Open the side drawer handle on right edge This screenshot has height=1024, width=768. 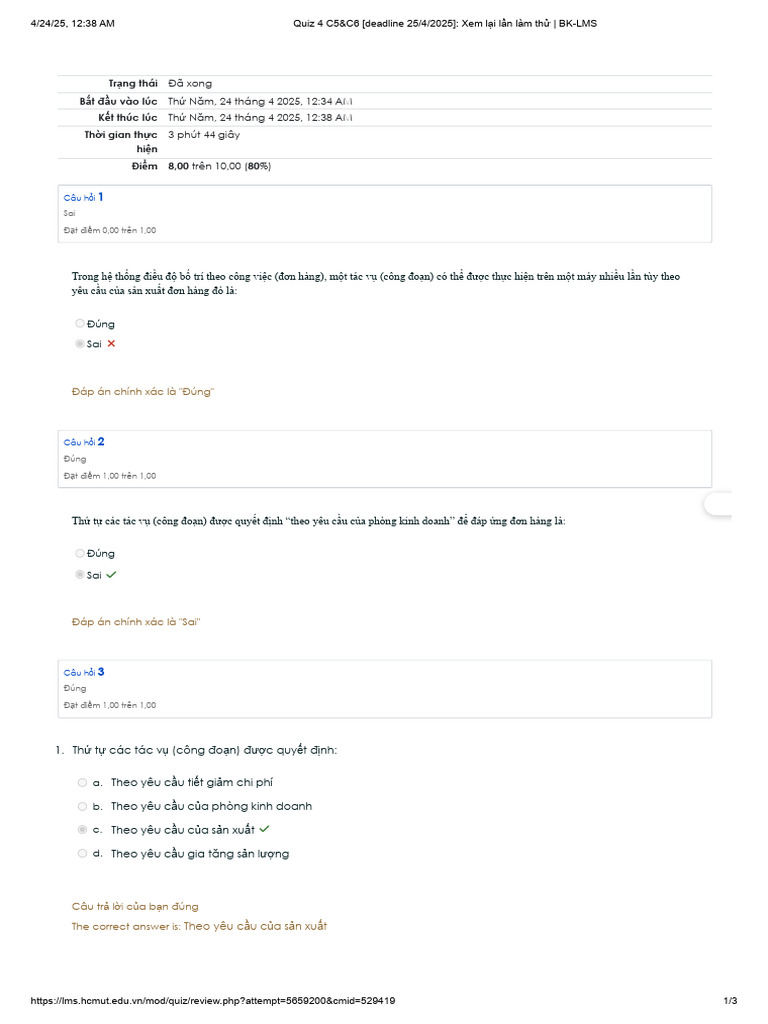point(719,505)
